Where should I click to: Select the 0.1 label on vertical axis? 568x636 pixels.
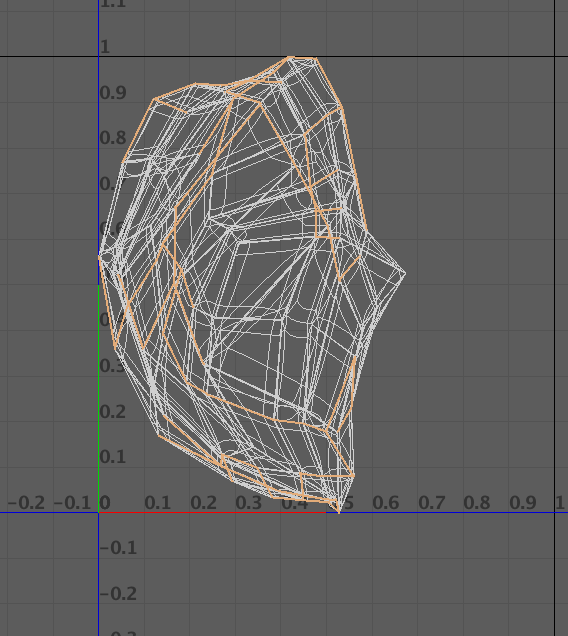click(113, 457)
